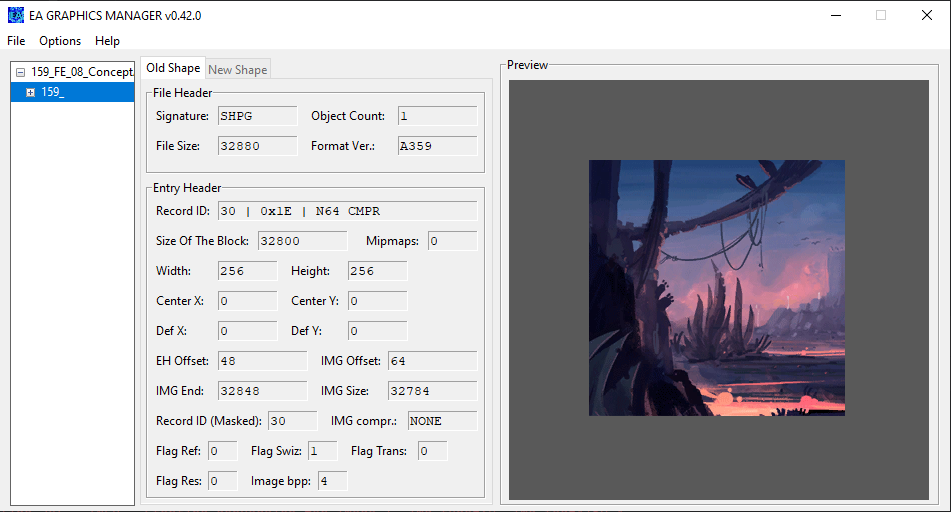Open the Help menu
This screenshot has width=951, height=512.
tap(107, 41)
